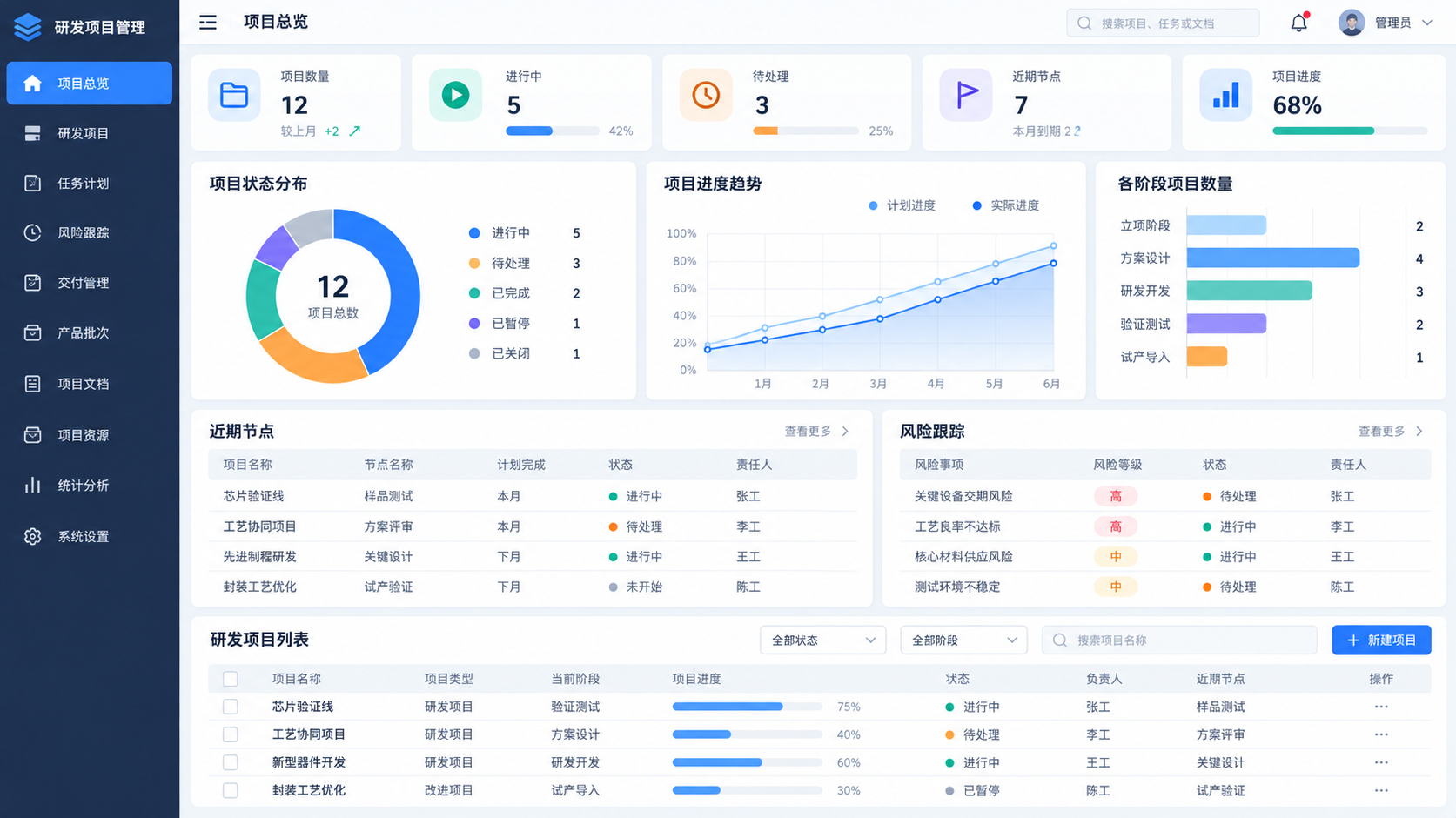This screenshot has height=818, width=1456.
Task: Check the 芯片验证线 project row checkbox
Action: click(x=231, y=707)
